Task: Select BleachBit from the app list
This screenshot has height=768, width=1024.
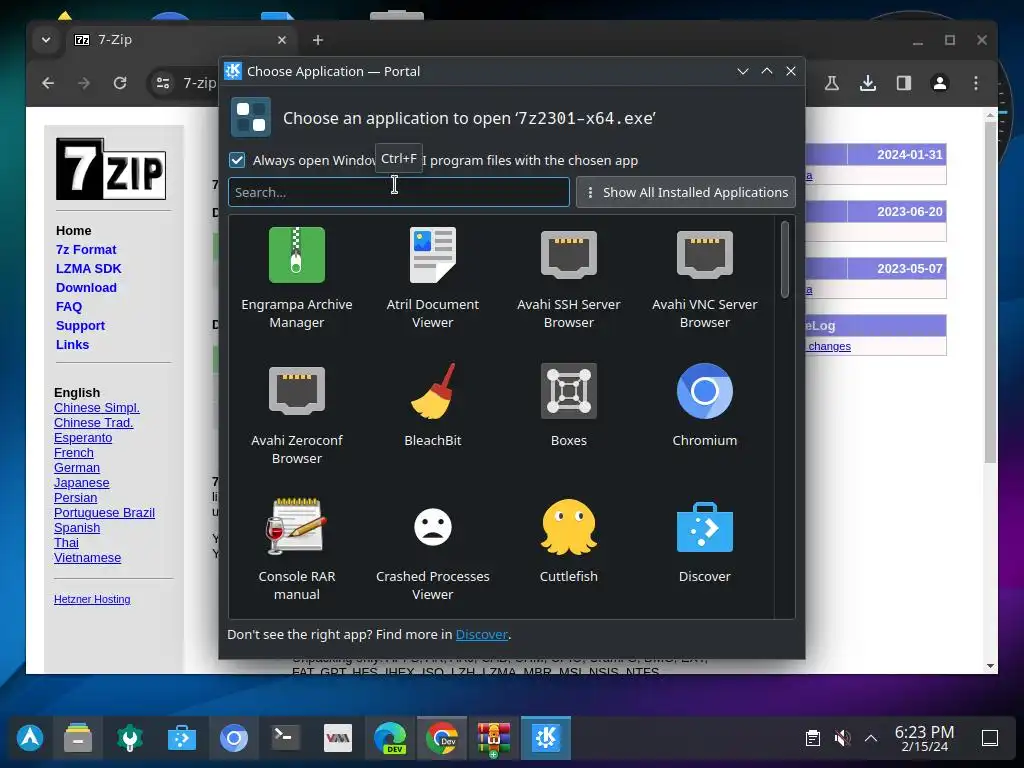Action: pos(432,405)
